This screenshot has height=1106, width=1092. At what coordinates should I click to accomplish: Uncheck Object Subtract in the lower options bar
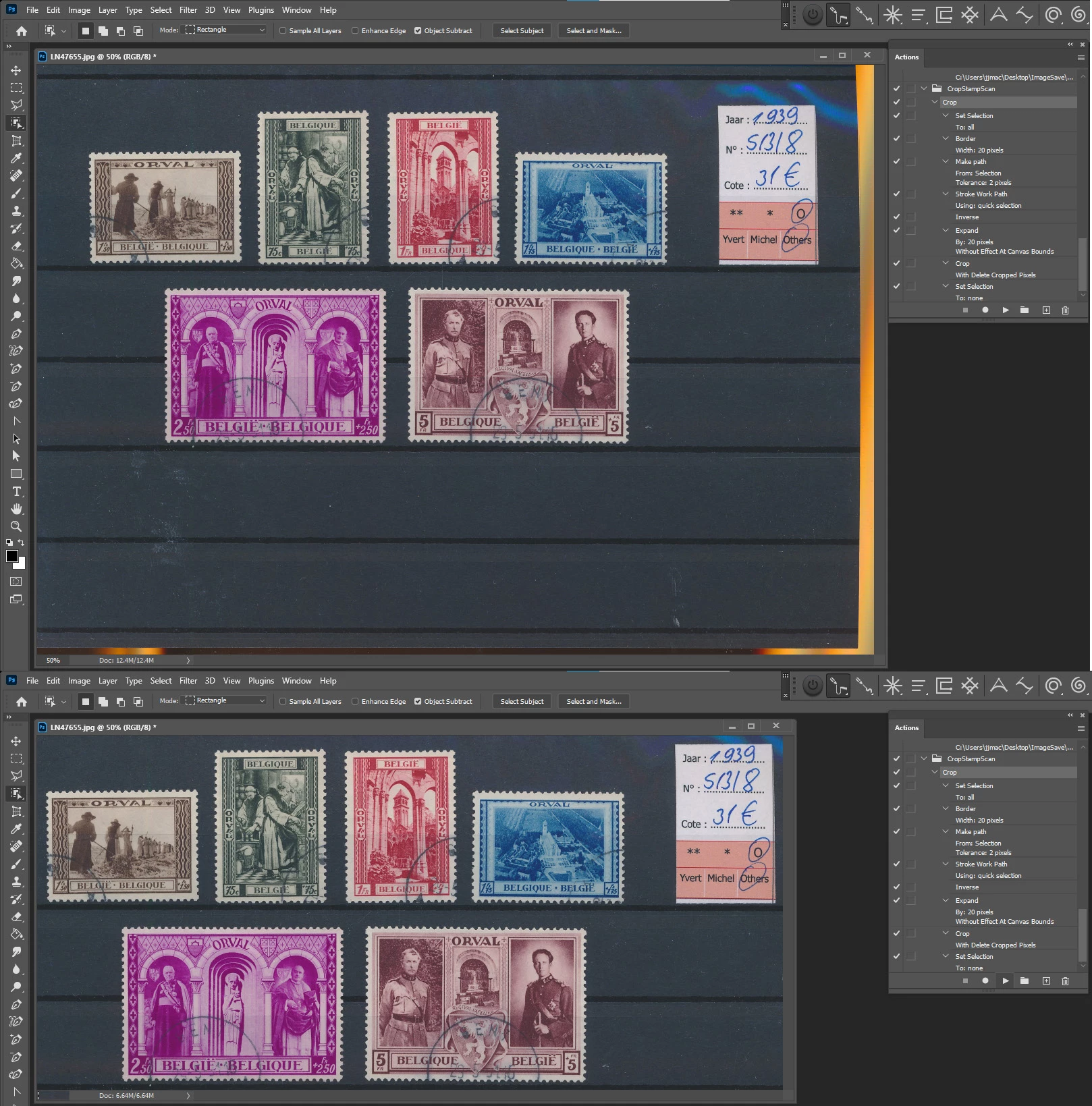pyautogui.click(x=418, y=701)
